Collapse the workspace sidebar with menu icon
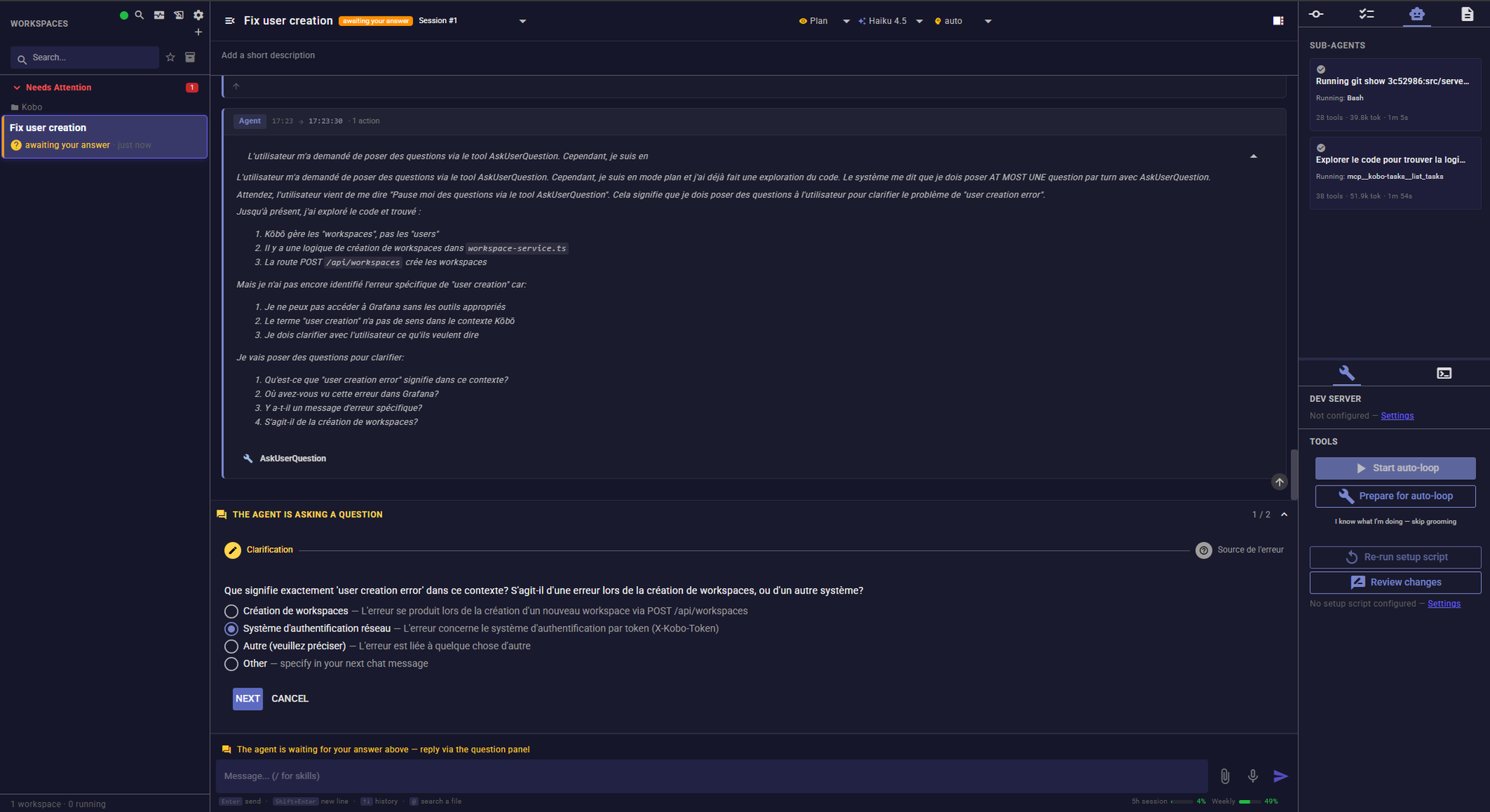 tap(230, 21)
